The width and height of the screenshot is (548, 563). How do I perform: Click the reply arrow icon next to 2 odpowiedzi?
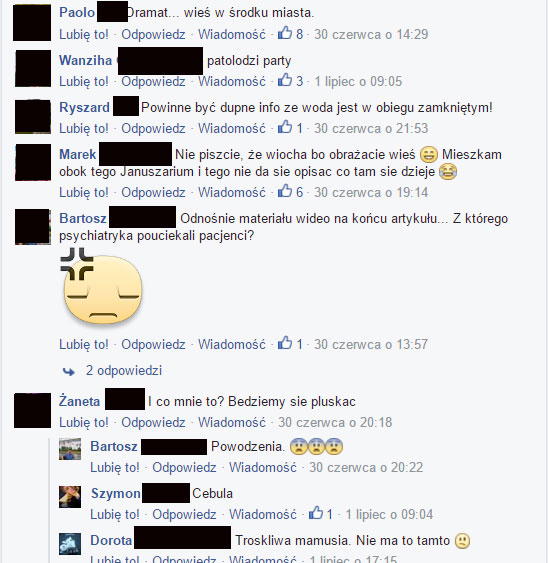[69, 371]
